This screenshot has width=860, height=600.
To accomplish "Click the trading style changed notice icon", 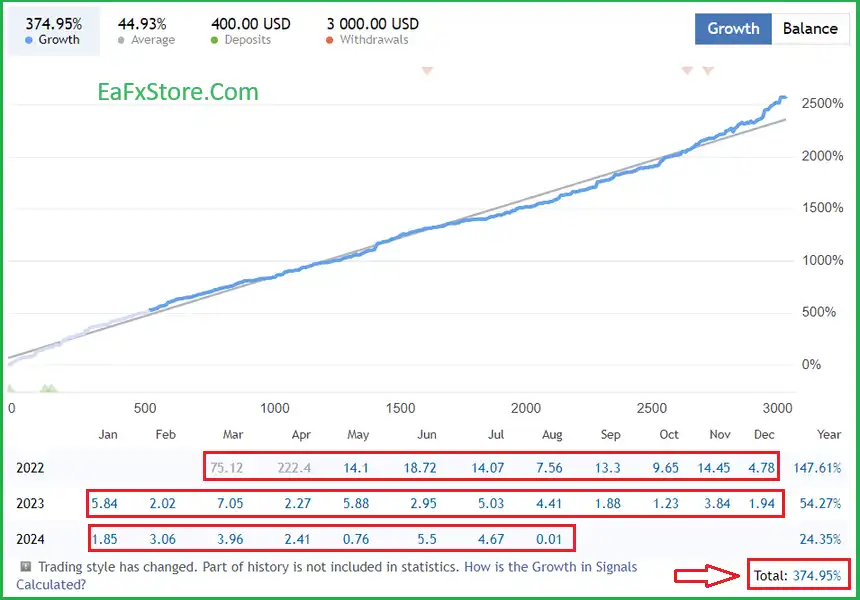I will coord(25,567).
